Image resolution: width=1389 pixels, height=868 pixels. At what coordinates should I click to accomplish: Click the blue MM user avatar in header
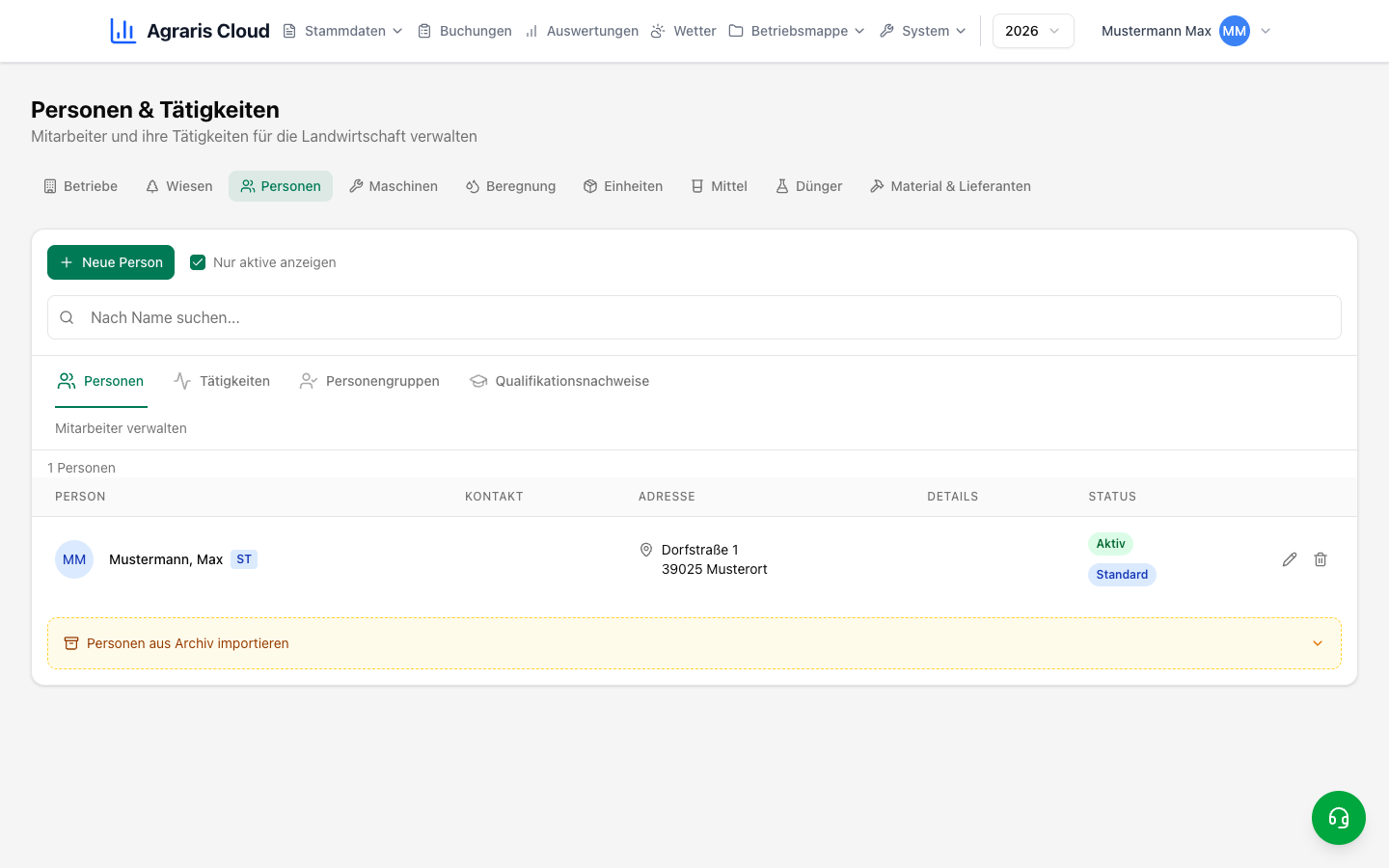pos(1235,31)
